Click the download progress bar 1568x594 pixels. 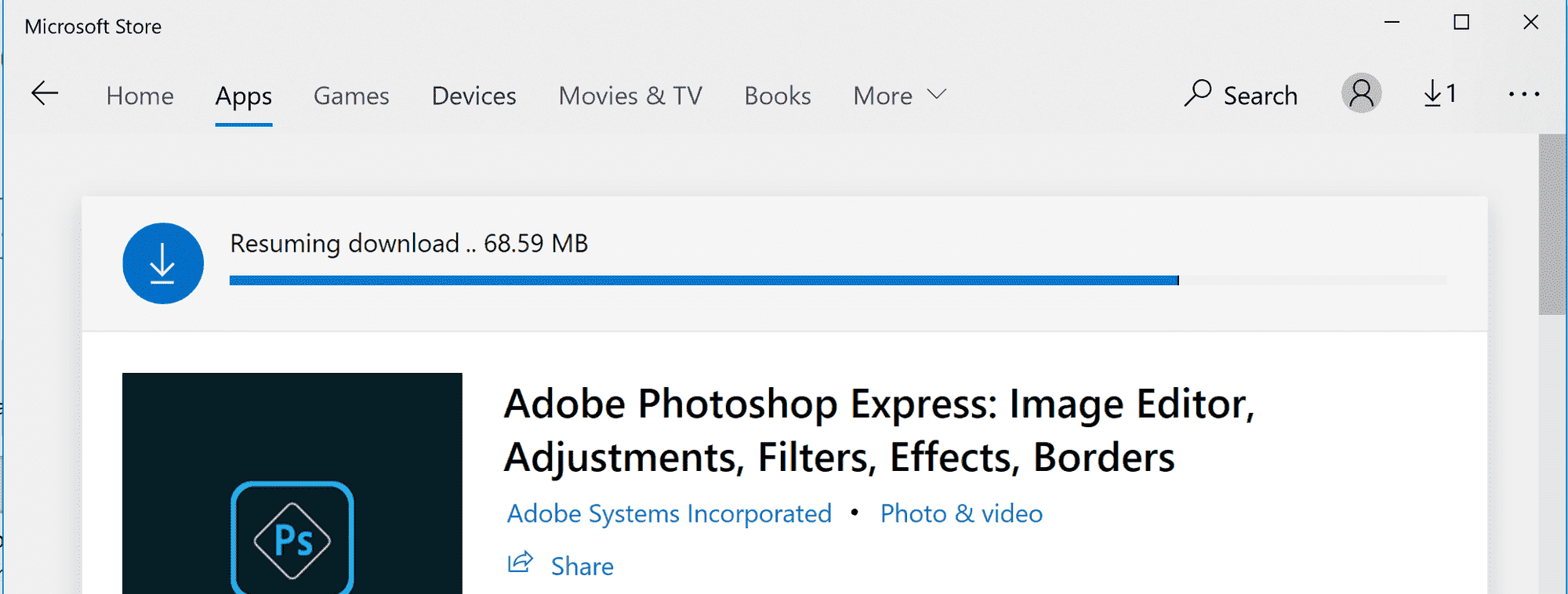(838, 281)
